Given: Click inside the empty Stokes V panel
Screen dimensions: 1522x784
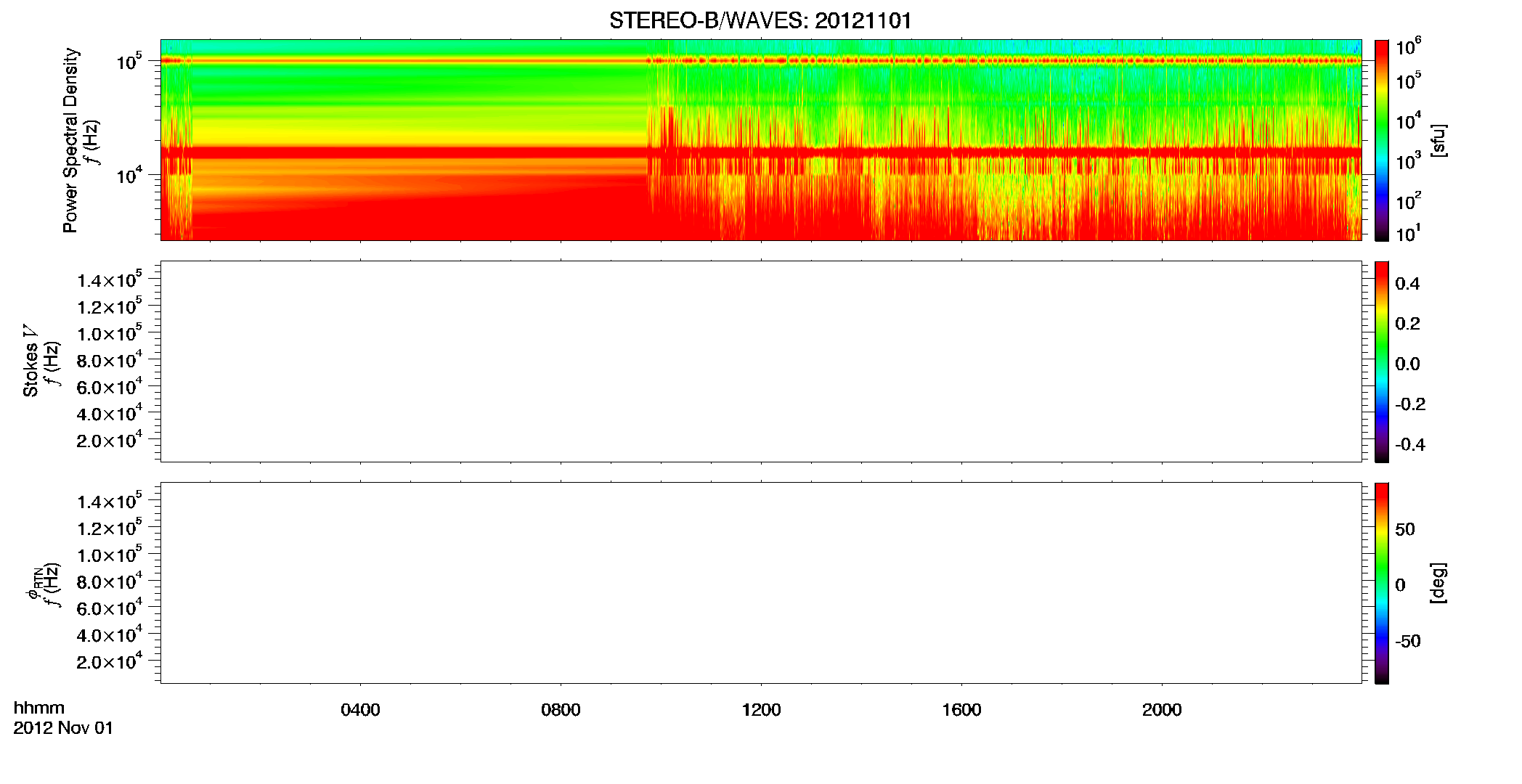Looking at the screenshot, I should 760,362.
